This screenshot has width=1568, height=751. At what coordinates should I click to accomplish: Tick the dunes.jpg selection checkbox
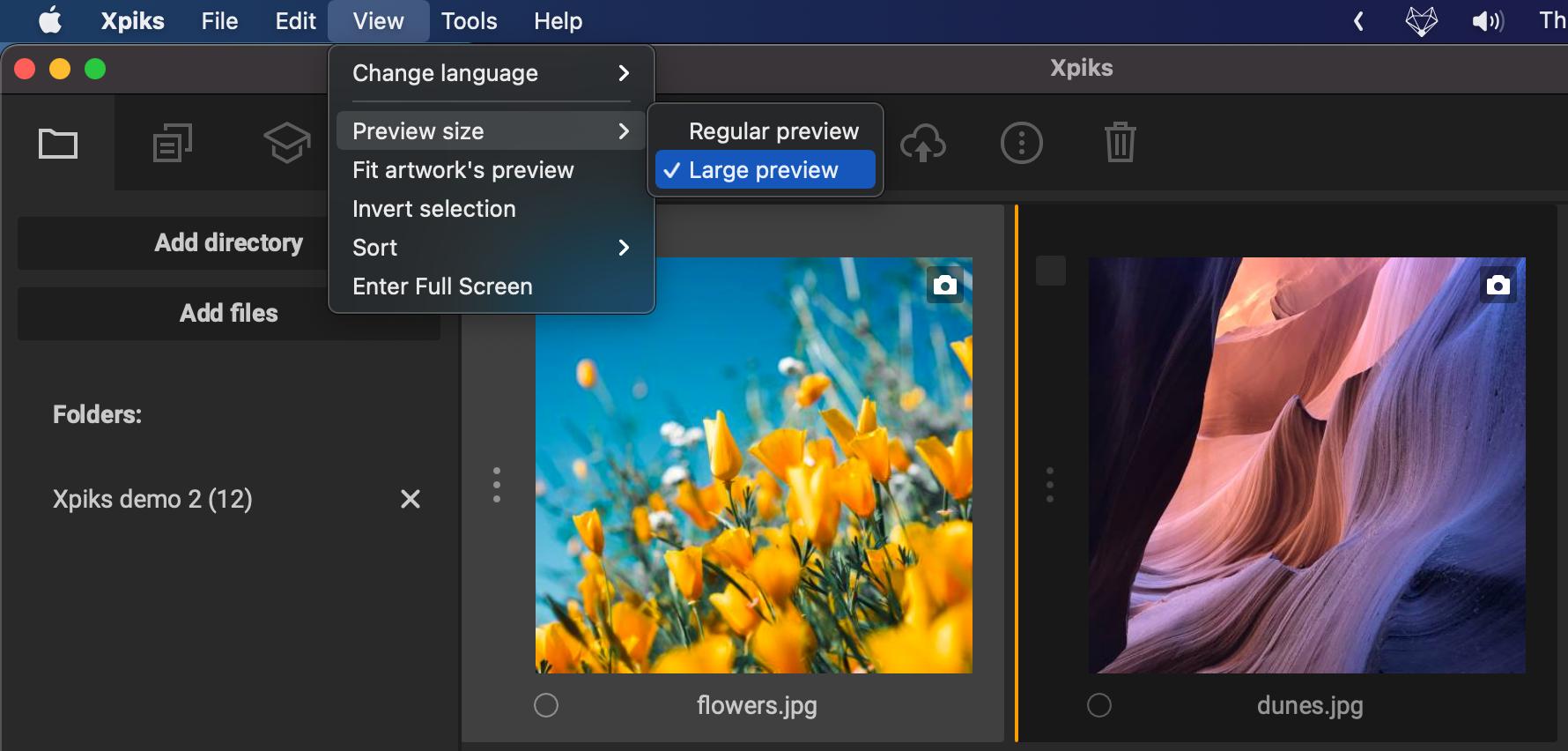pyautogui.click(x=1051, y=271)
